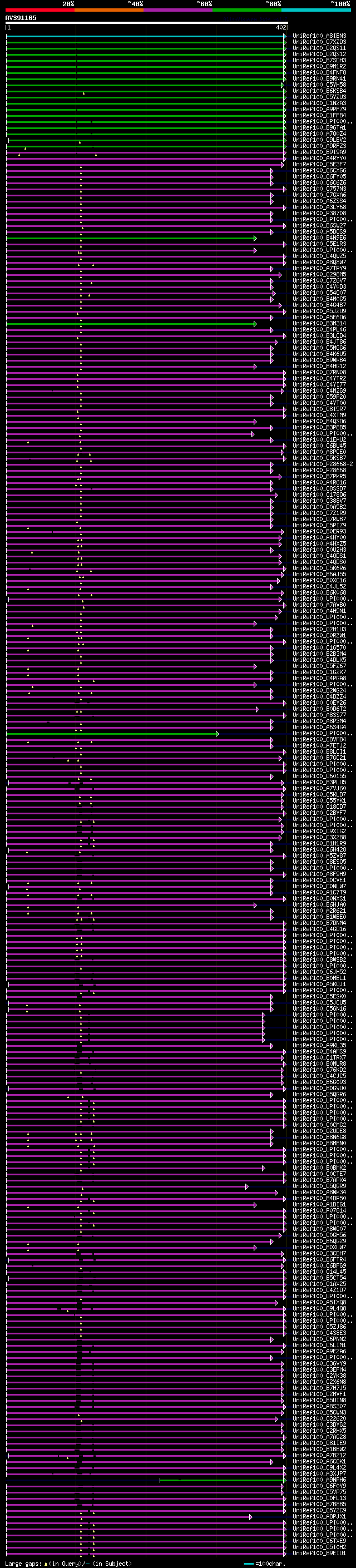Select the UniRef100_B0BMK2 label
356x1568 pixels.
[319, 1168]
